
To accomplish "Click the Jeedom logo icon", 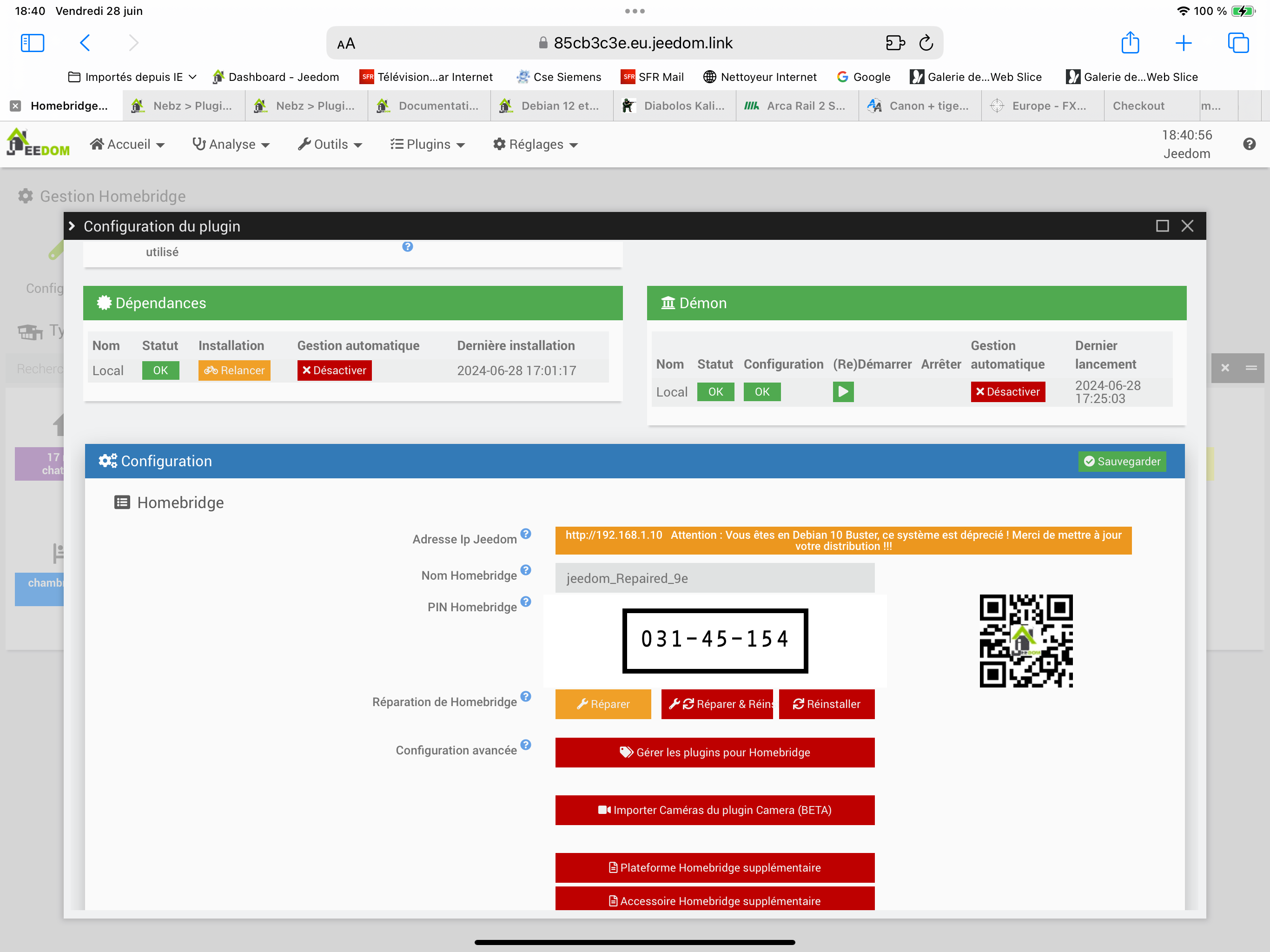I will click(x=38, y=144).
